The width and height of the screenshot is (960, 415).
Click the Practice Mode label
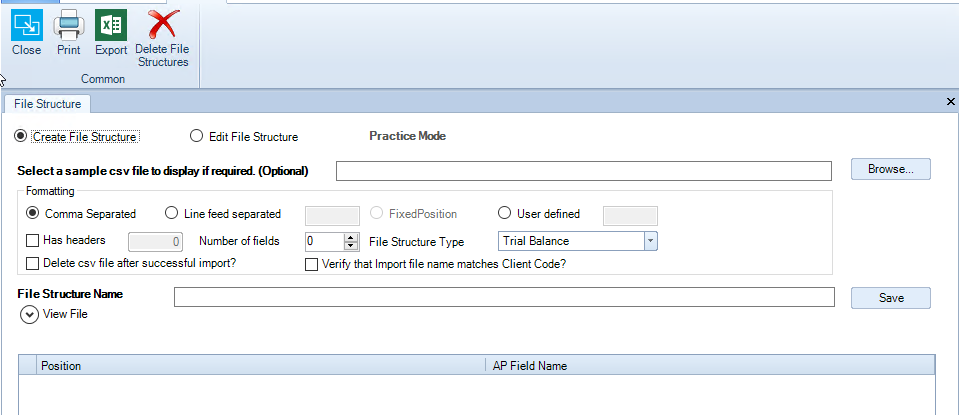pyautogui.click(x=408, y=136)
